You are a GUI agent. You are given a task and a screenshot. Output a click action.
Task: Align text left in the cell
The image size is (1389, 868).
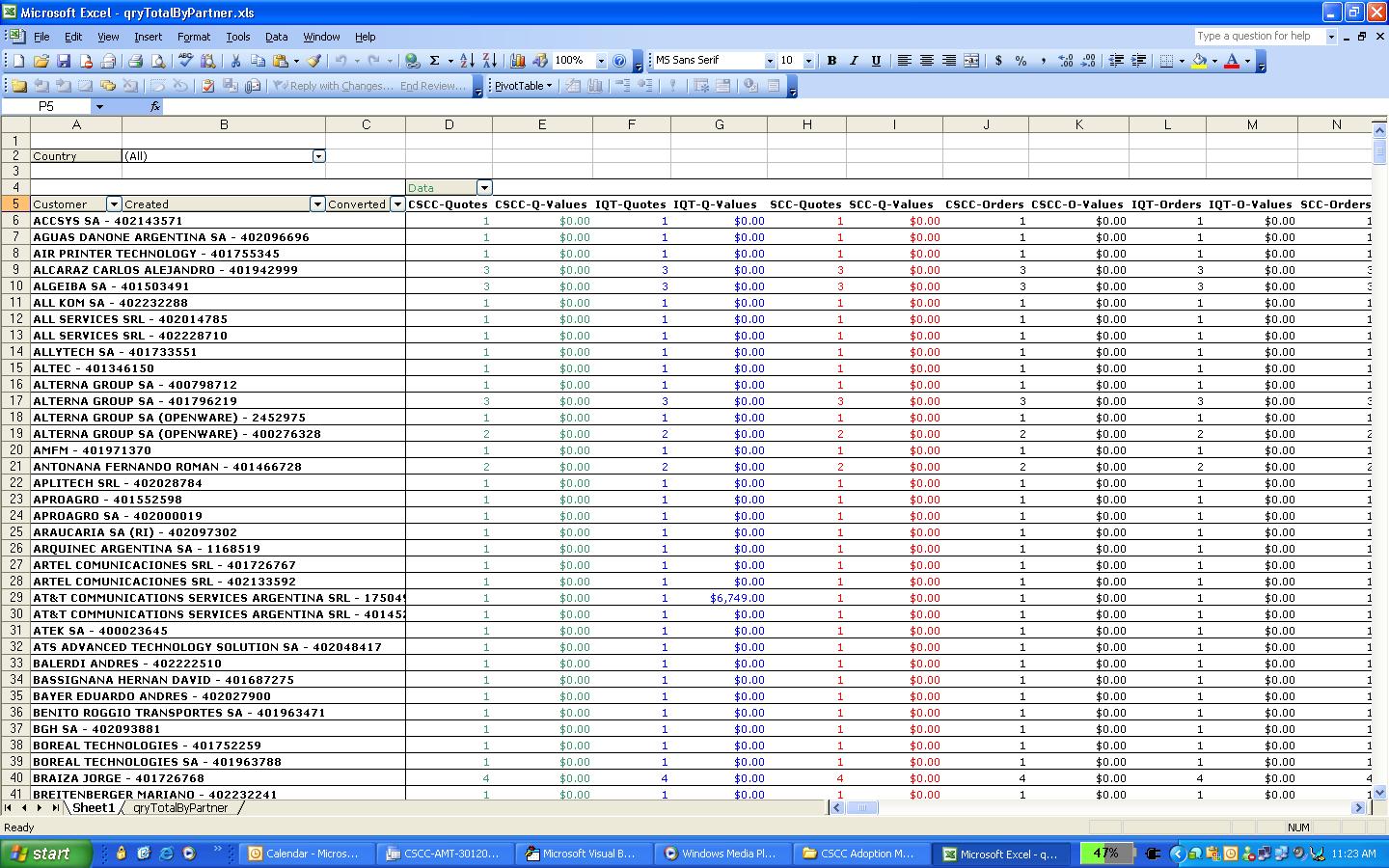pos(904,61)
